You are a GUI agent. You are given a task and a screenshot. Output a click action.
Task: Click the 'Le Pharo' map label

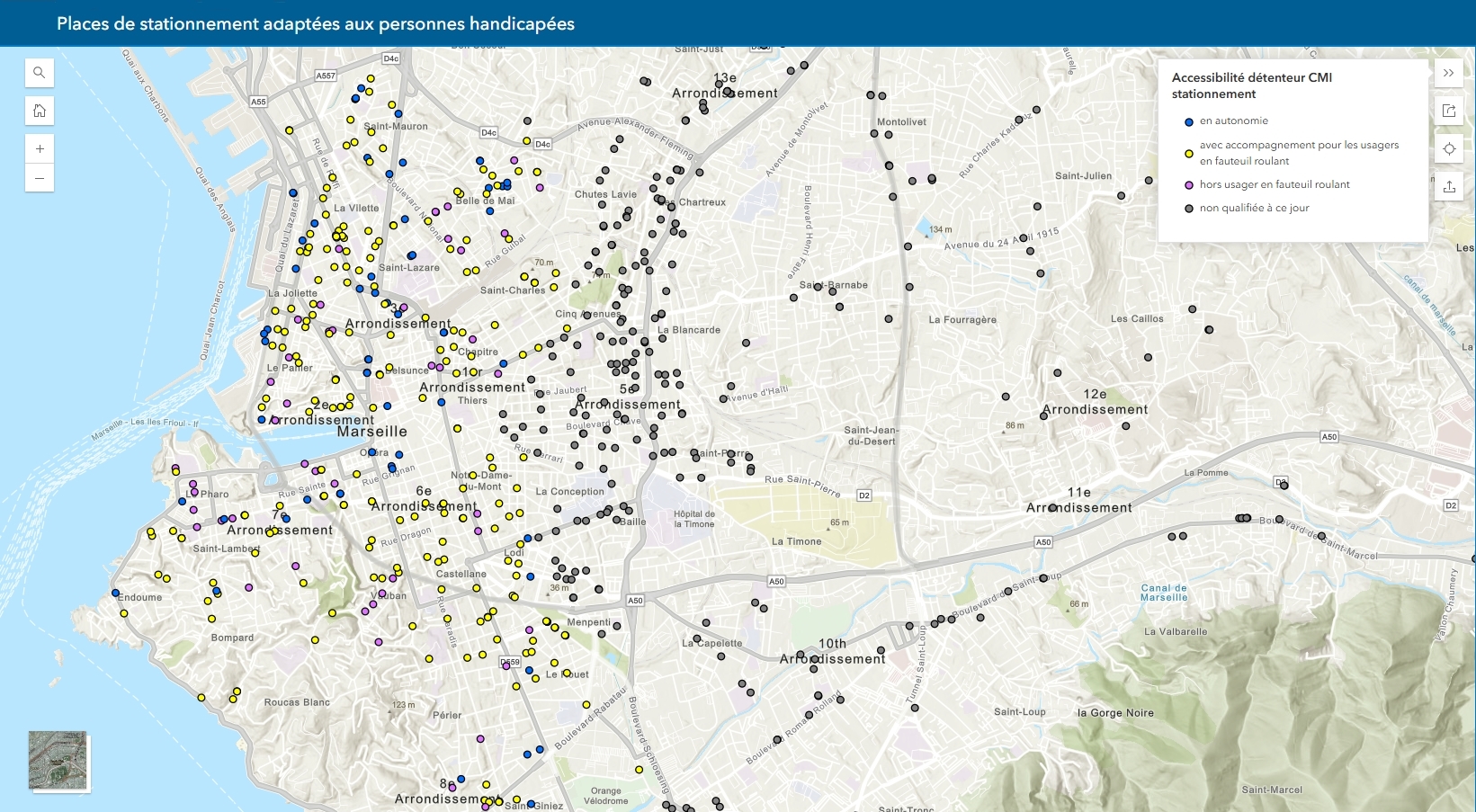208,495
